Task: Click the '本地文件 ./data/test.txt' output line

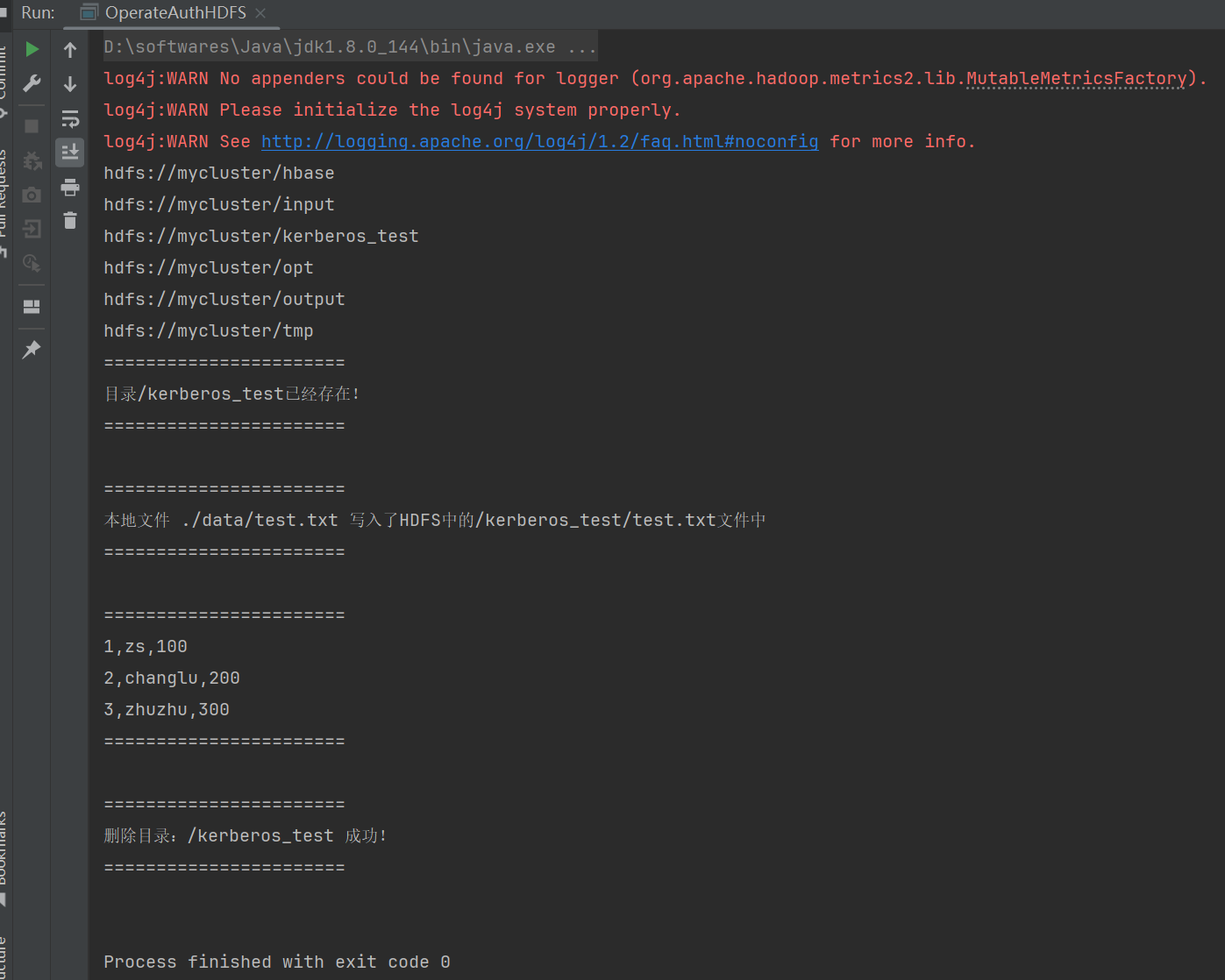Action: (435, 520)
